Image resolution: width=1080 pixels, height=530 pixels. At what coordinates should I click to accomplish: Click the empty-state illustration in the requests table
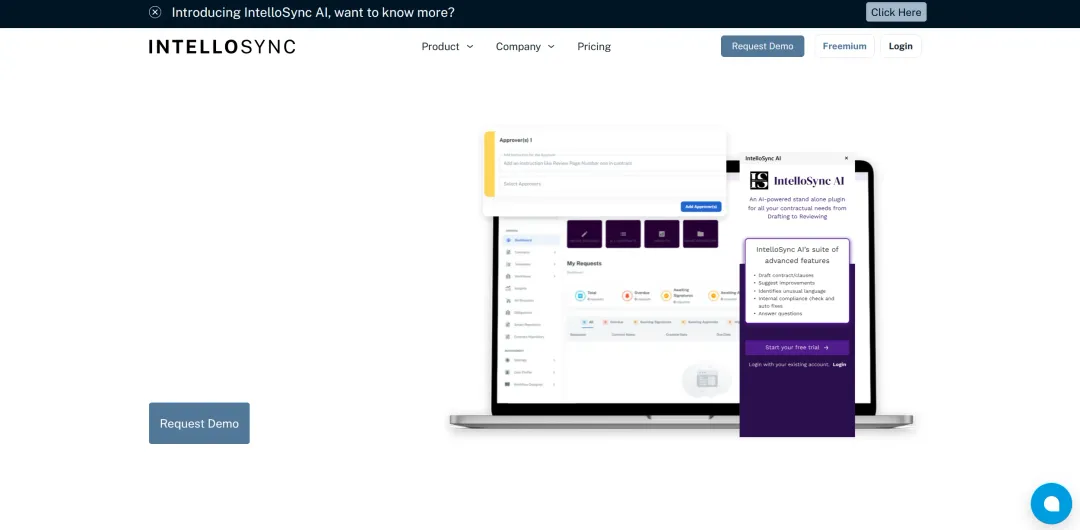[707, 378]
